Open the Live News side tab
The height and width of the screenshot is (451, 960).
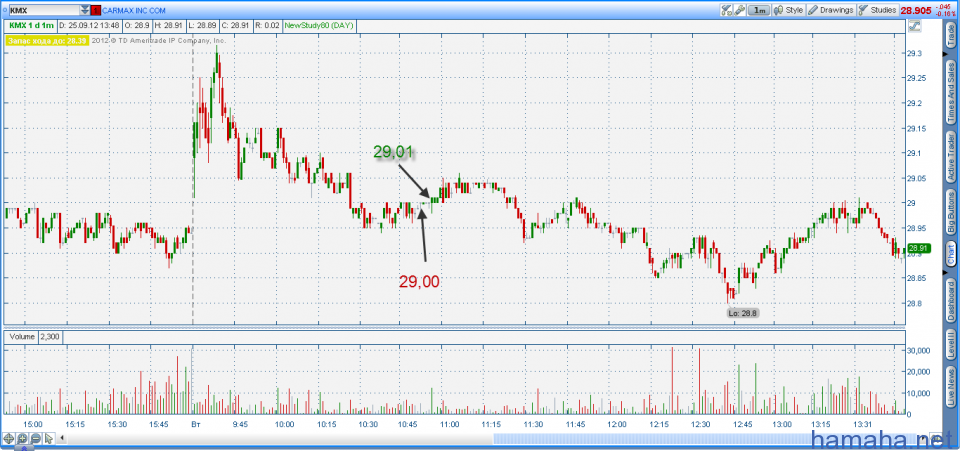[950, 386]
